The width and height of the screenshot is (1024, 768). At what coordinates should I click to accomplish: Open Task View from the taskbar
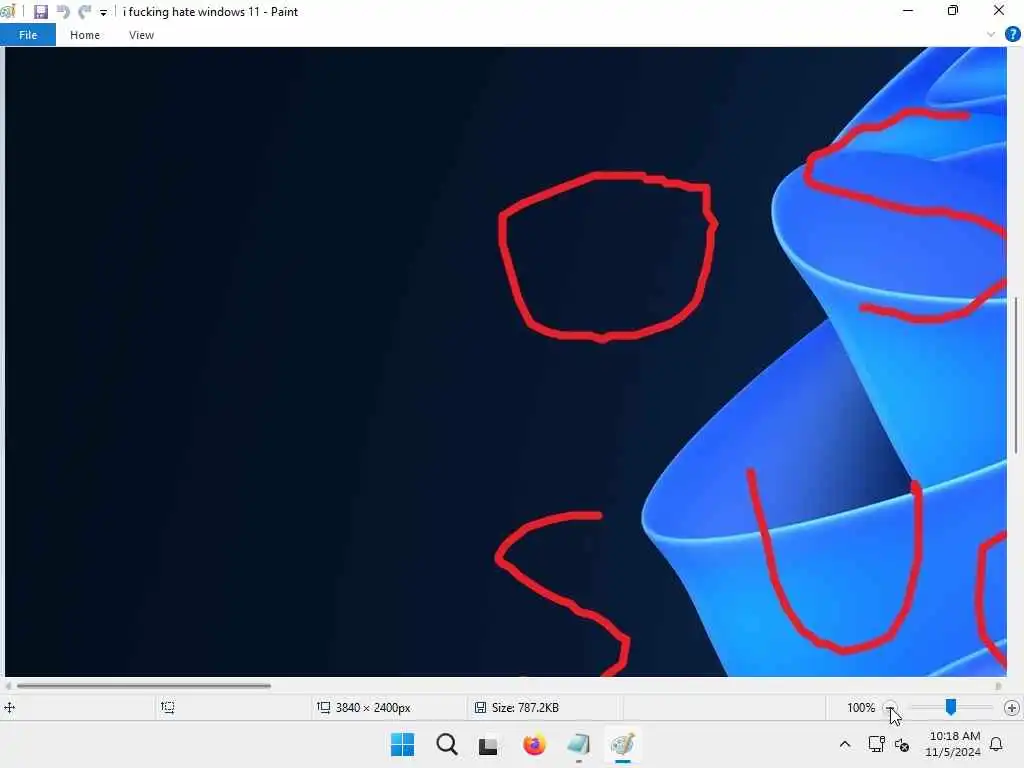click(488, 746)
